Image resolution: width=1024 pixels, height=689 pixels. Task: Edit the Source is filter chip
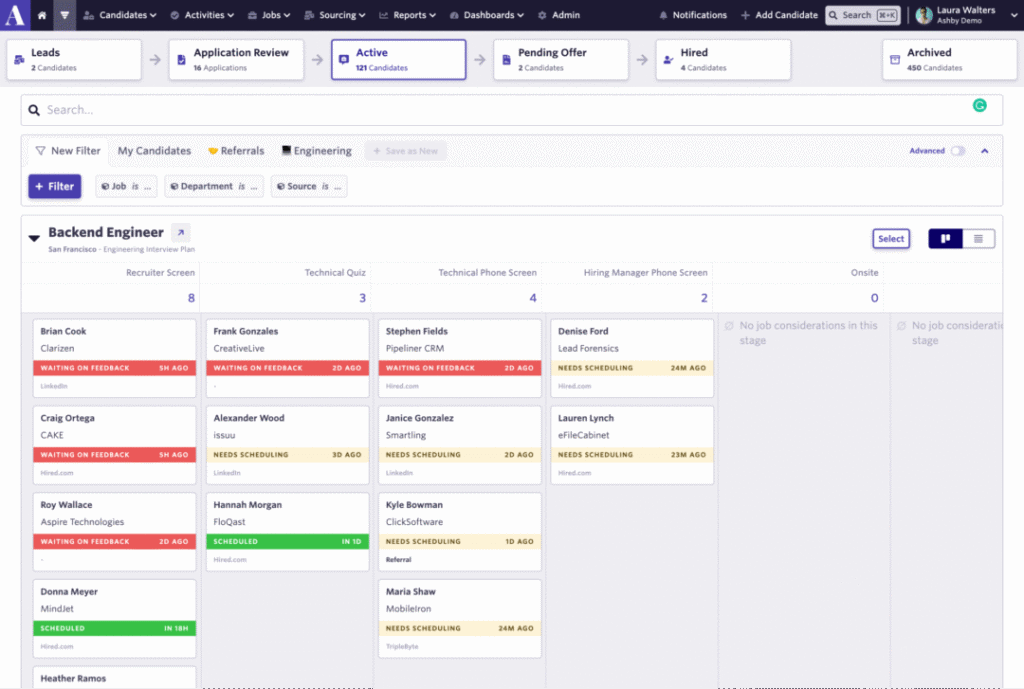coord(309,186)
